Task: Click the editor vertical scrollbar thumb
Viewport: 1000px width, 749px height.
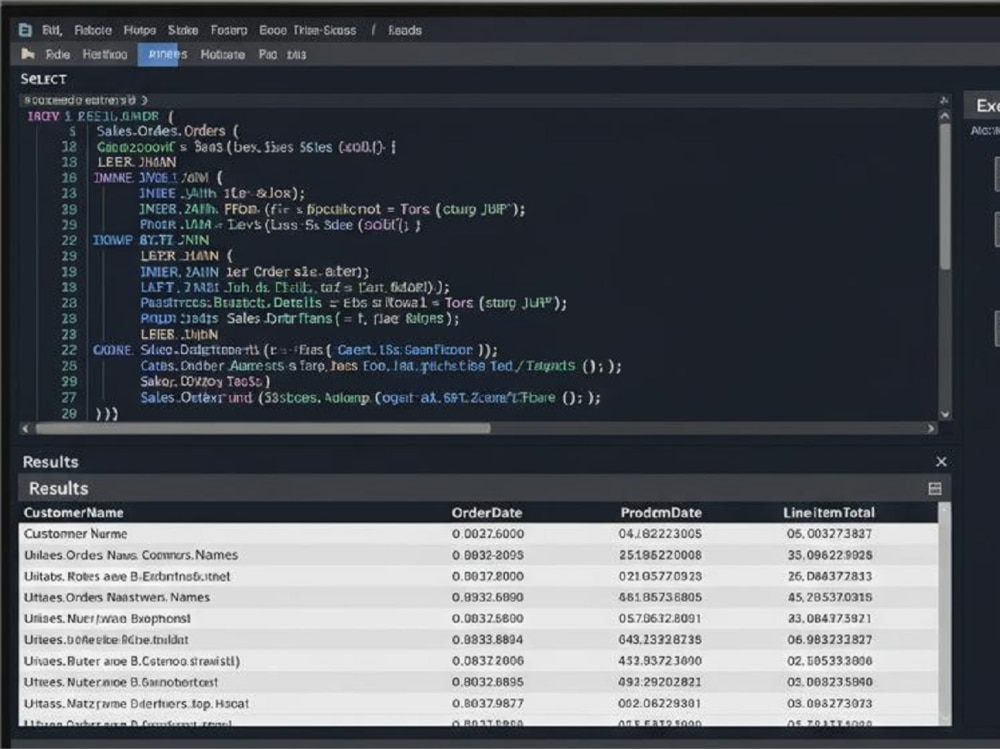Action: (x=945, y=197)
